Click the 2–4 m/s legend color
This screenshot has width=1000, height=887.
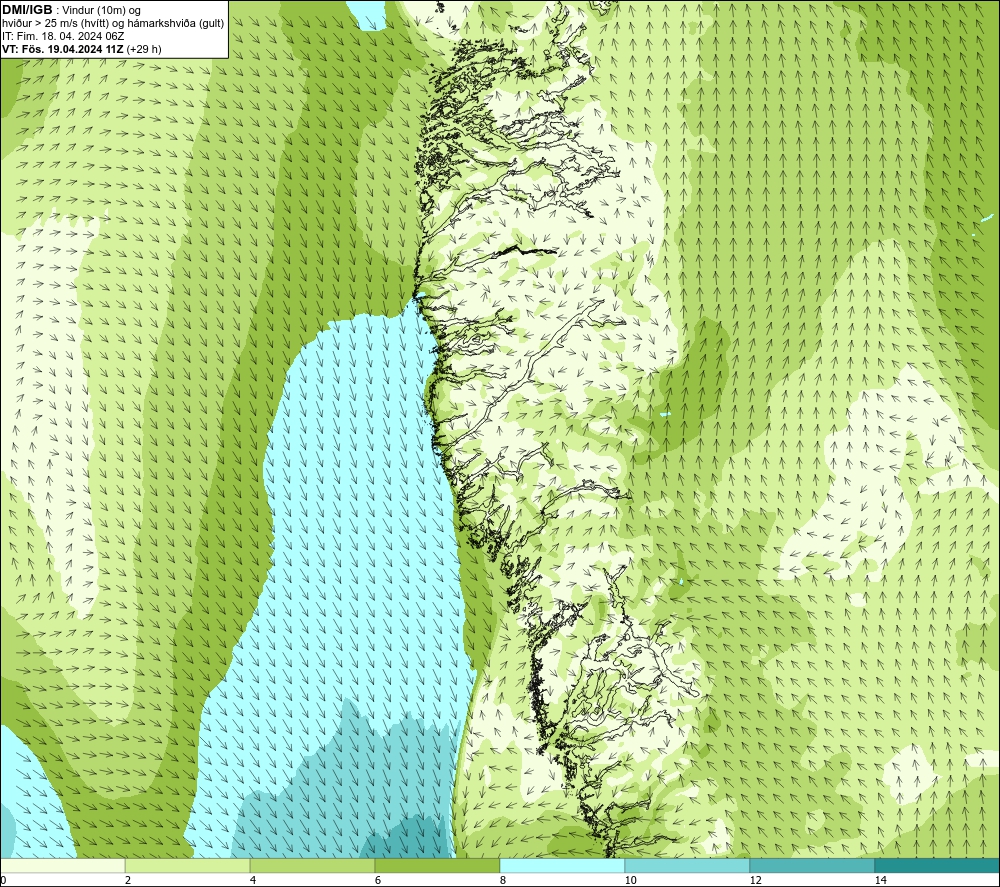(188, 866)
